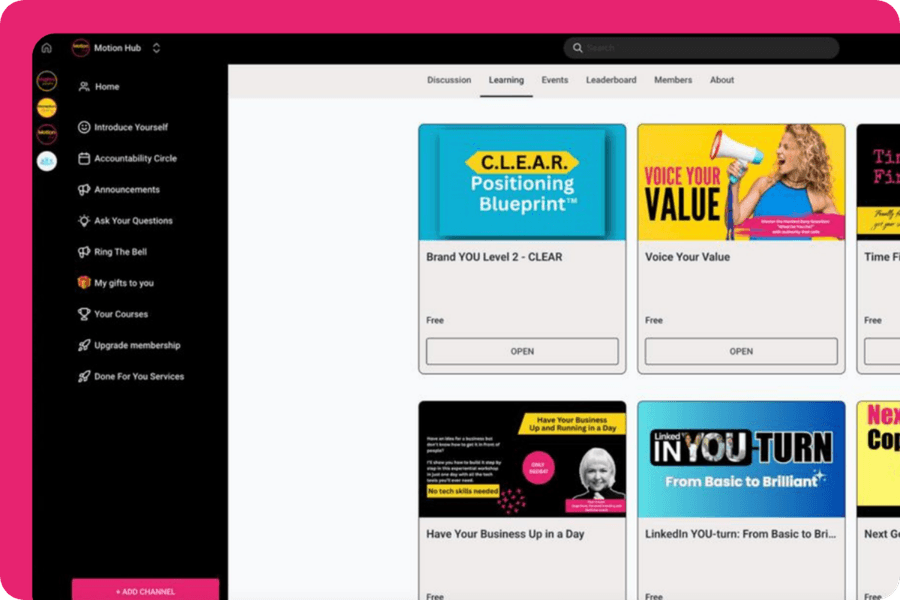Viewport: 900px width, 600px height.
Task: Switch to the About tab
Action: coord(721,80)
